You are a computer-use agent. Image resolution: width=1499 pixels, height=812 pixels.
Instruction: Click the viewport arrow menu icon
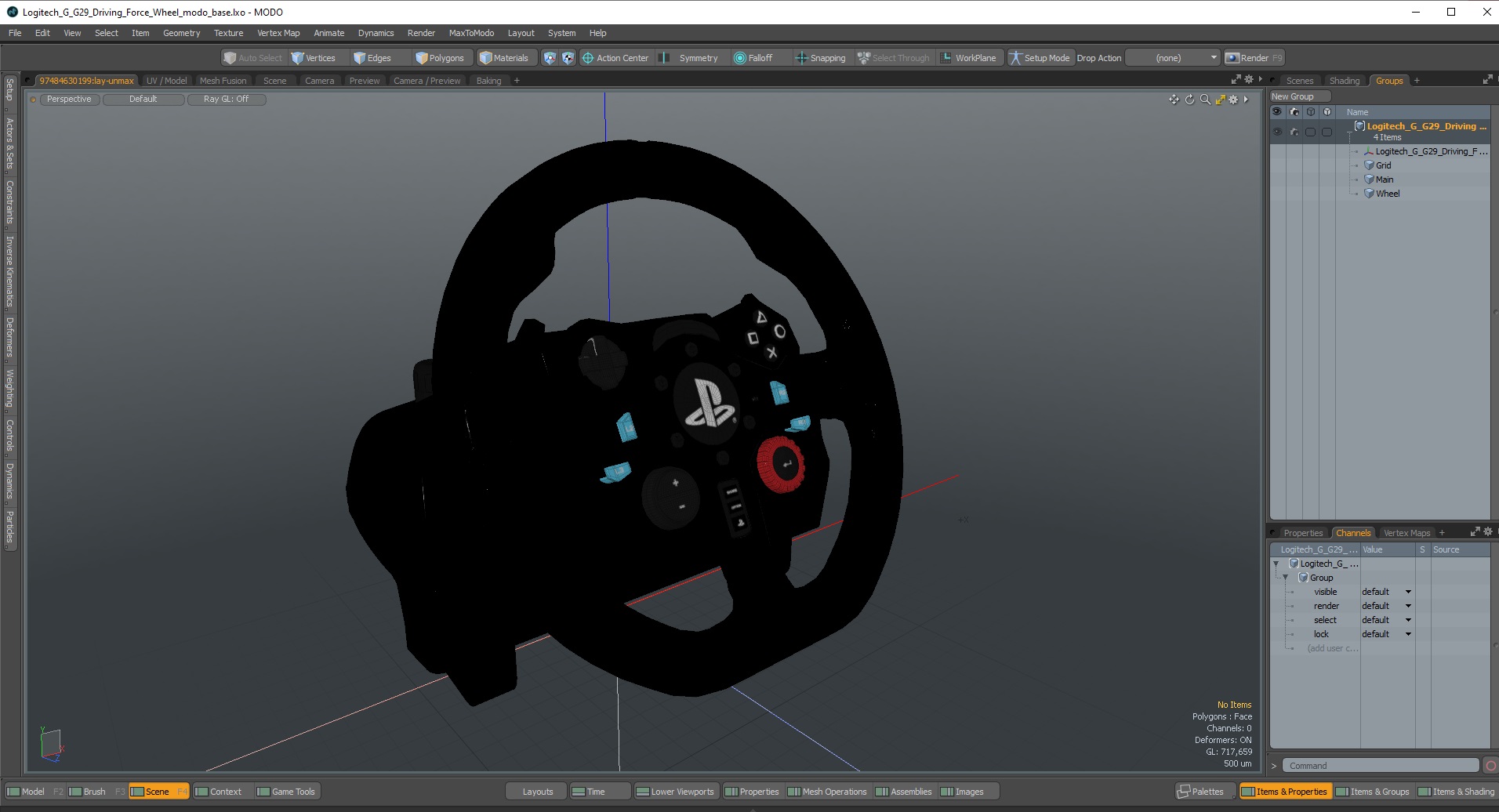(1246, 100)
